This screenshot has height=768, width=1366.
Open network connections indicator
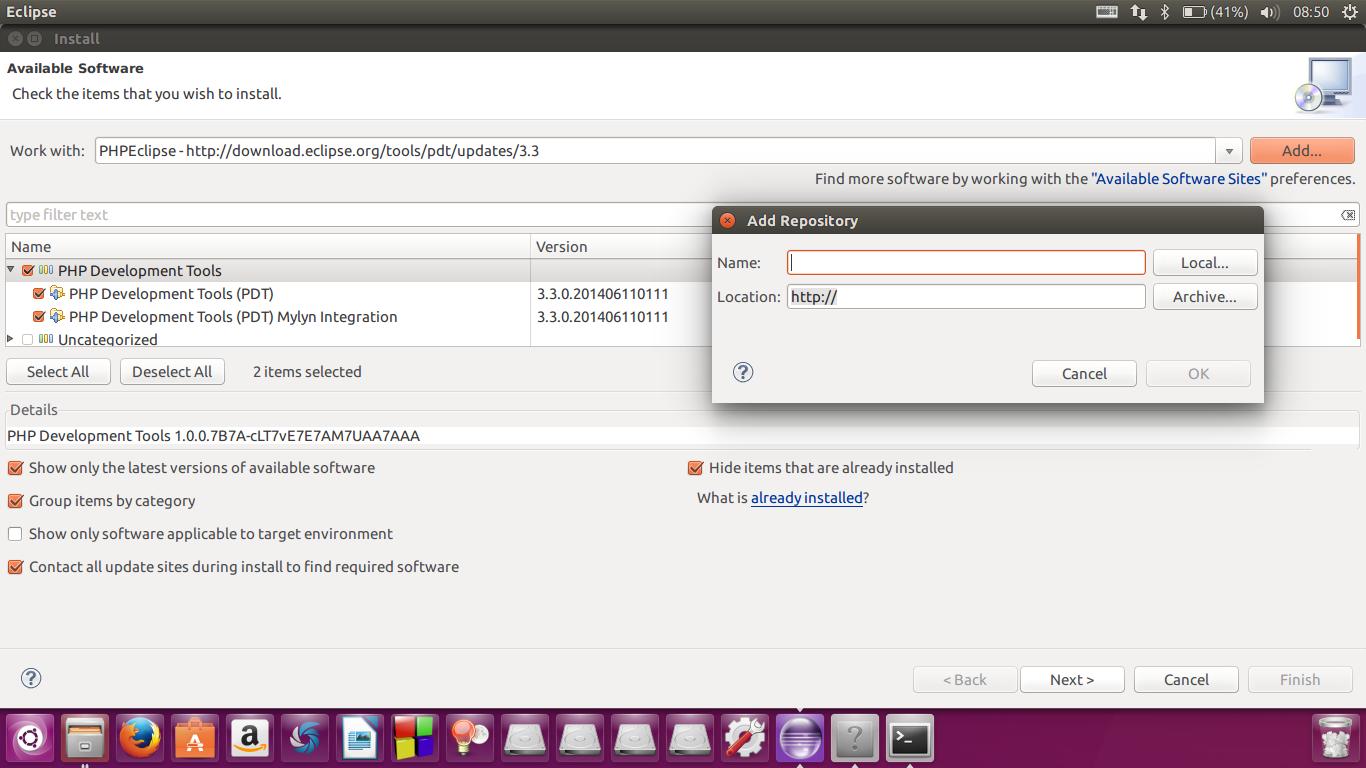click(1138, 12)
